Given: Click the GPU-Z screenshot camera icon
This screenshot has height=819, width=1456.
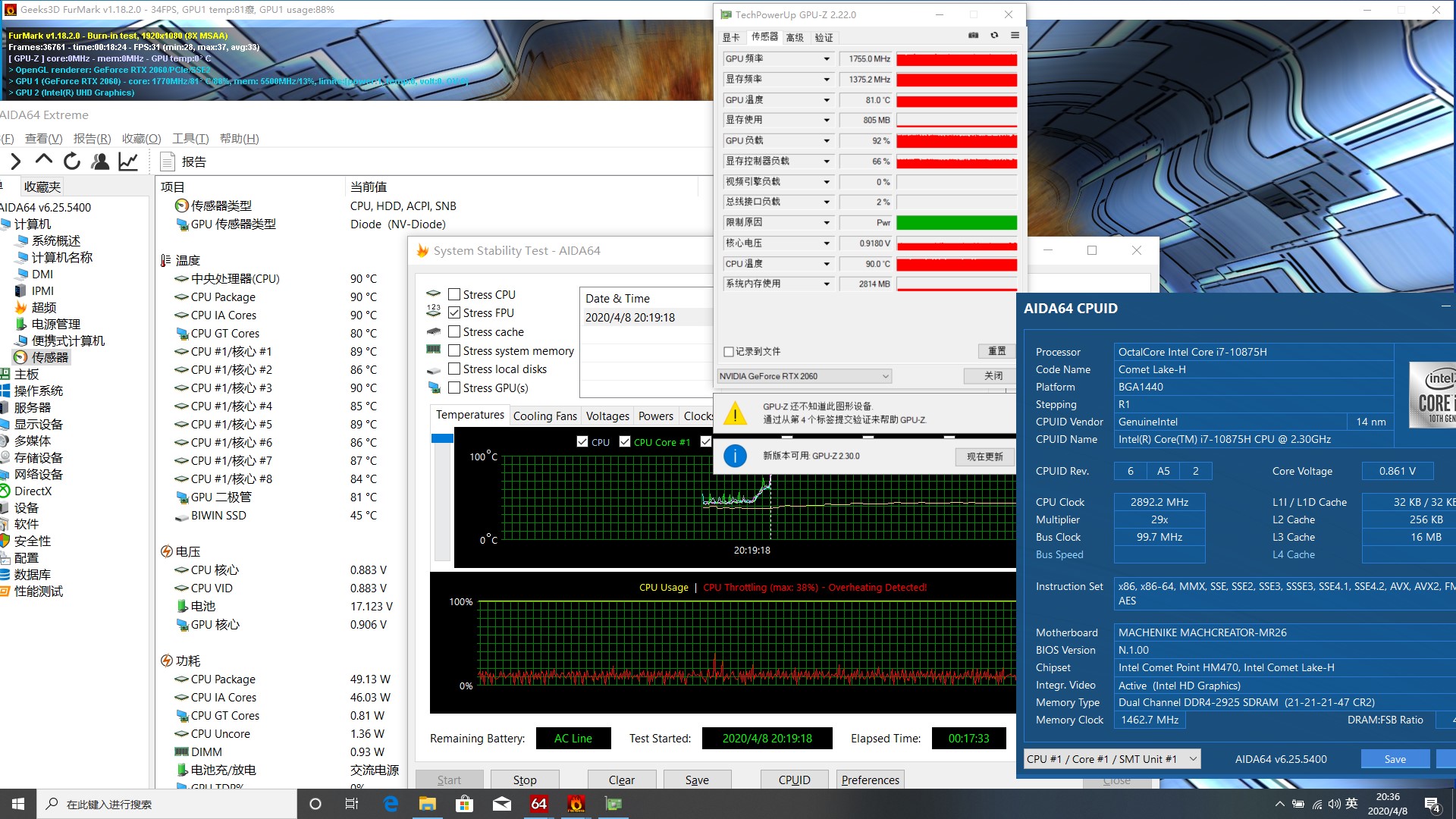Looking at the screenshot, I should click(974, 36).
